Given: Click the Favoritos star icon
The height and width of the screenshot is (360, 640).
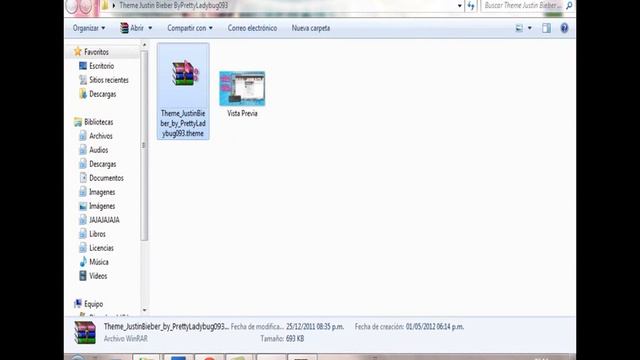Looking at the screenshot, I should [x=78, y=51].
